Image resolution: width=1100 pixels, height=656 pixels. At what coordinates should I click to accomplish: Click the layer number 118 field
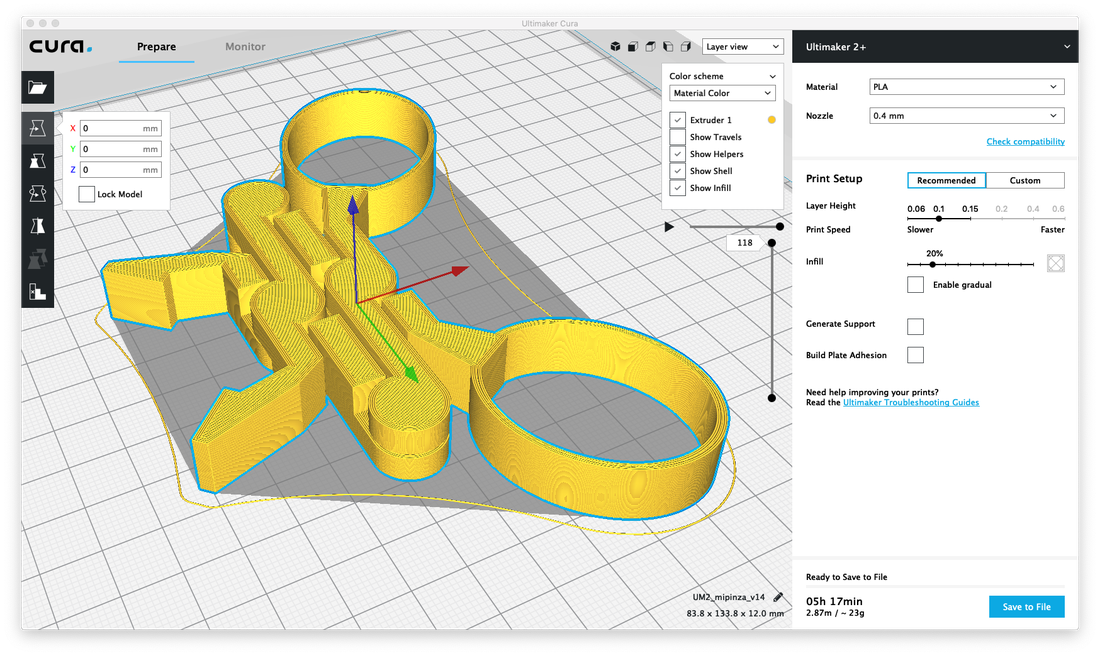click(x=744, y=243)
